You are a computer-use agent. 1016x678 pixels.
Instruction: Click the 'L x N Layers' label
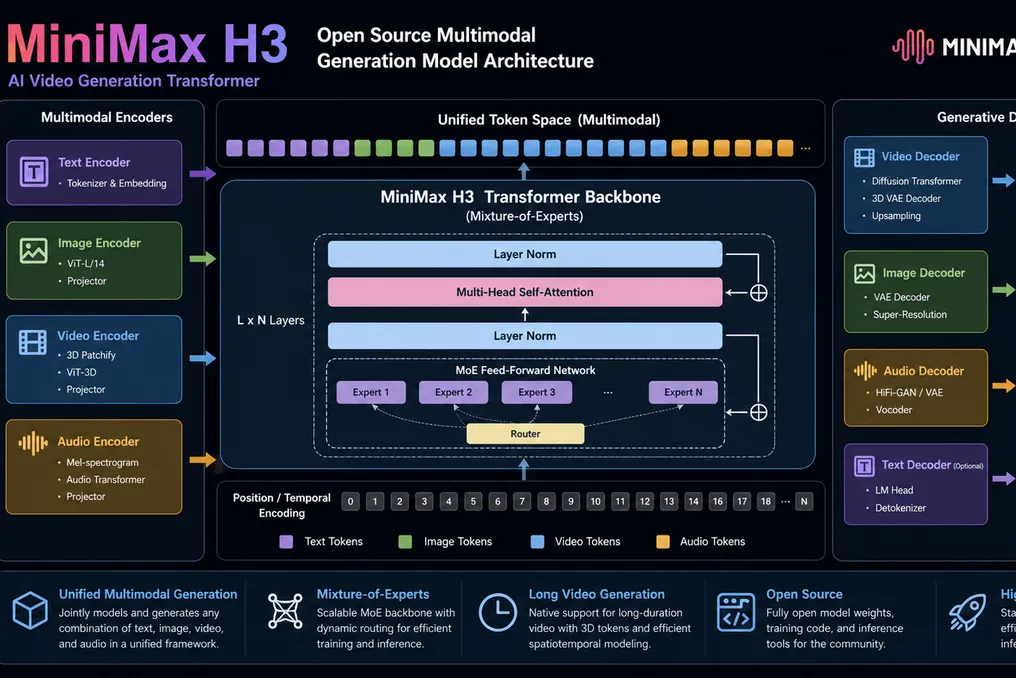pyautogui.click(x=271, y=320)
